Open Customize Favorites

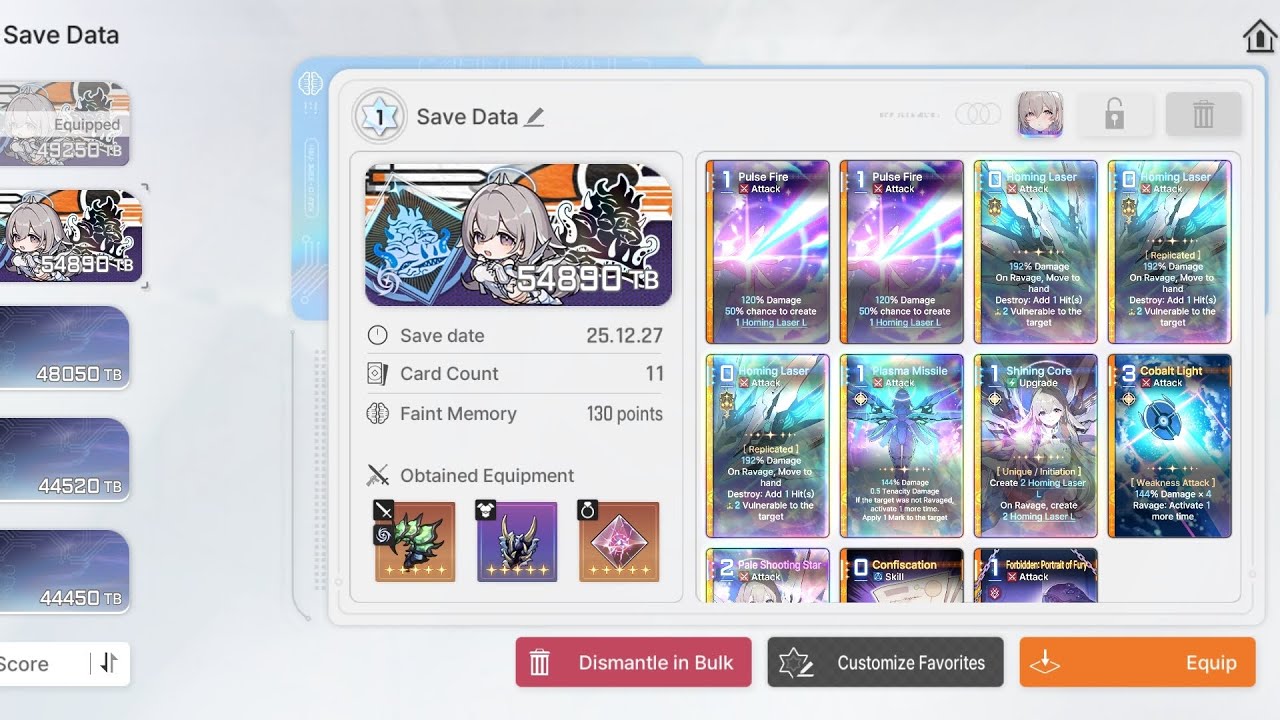coord(885,662)
